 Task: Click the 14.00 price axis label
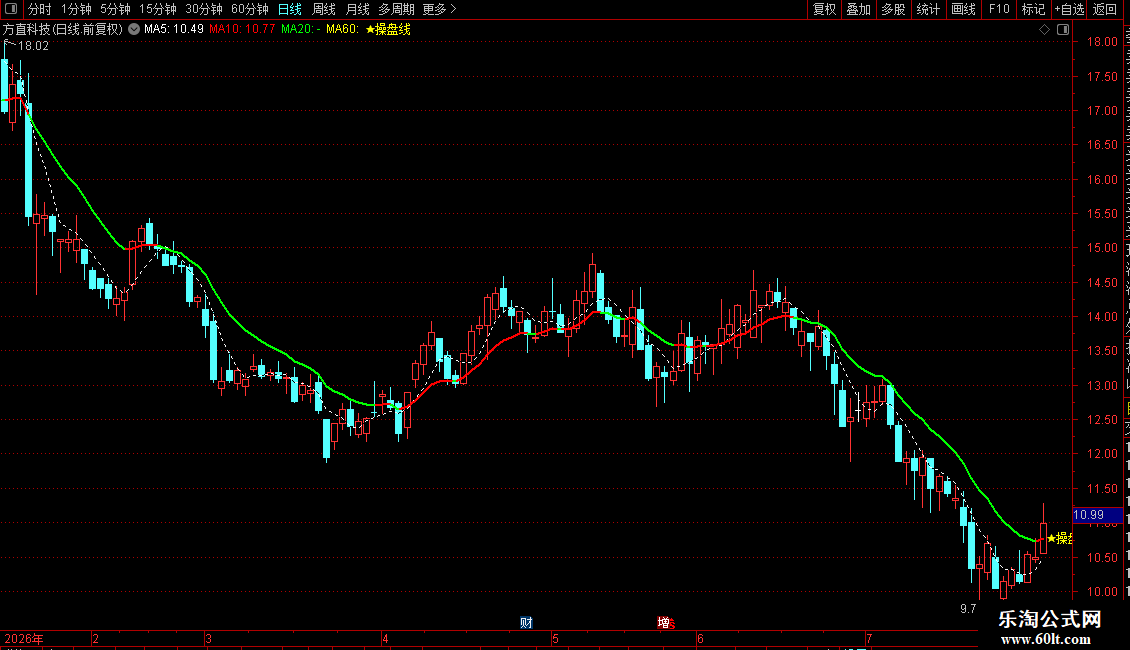pyautogui.click(x=1102, y=316)
